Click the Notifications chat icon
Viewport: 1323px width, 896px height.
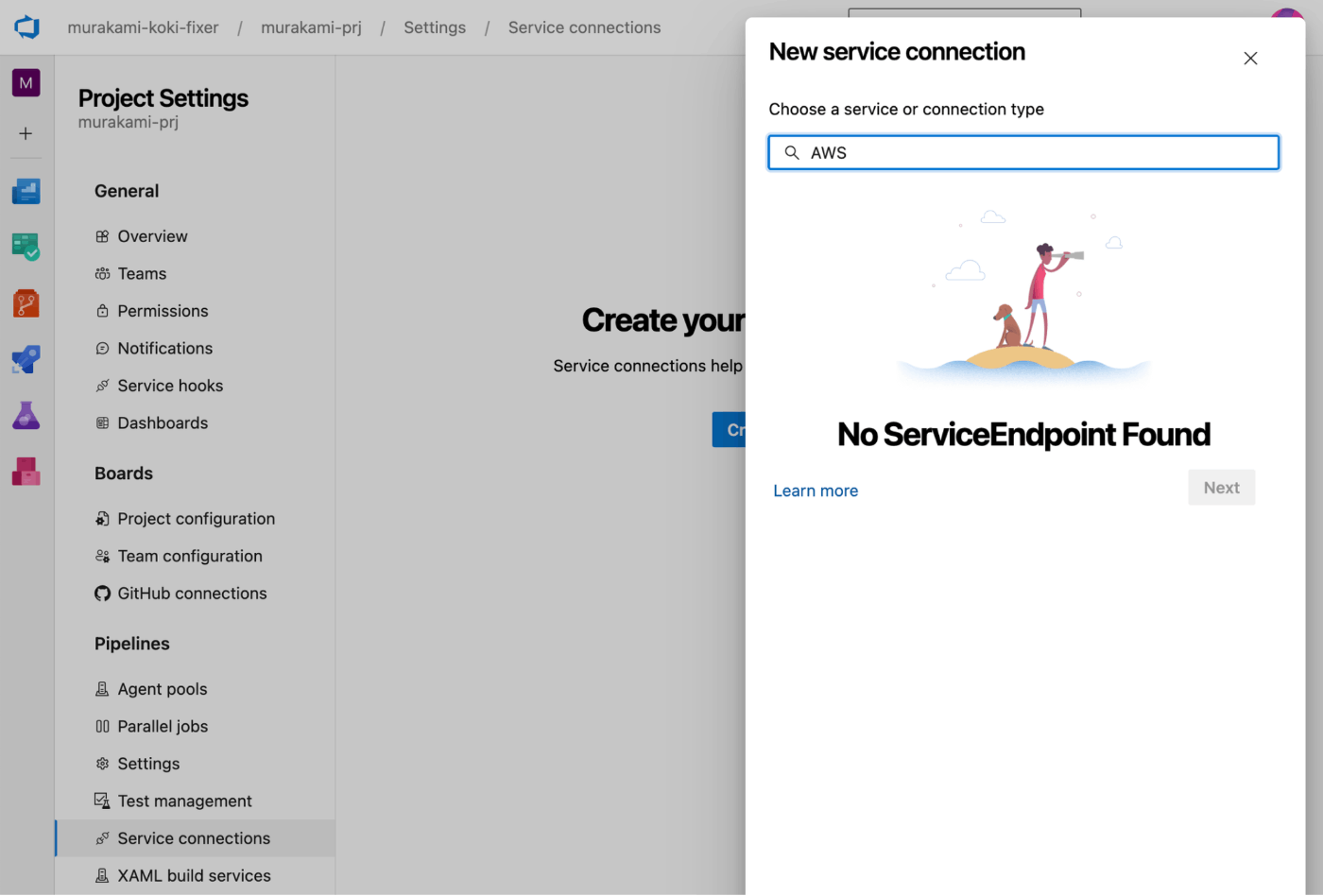tap(102, 349)
